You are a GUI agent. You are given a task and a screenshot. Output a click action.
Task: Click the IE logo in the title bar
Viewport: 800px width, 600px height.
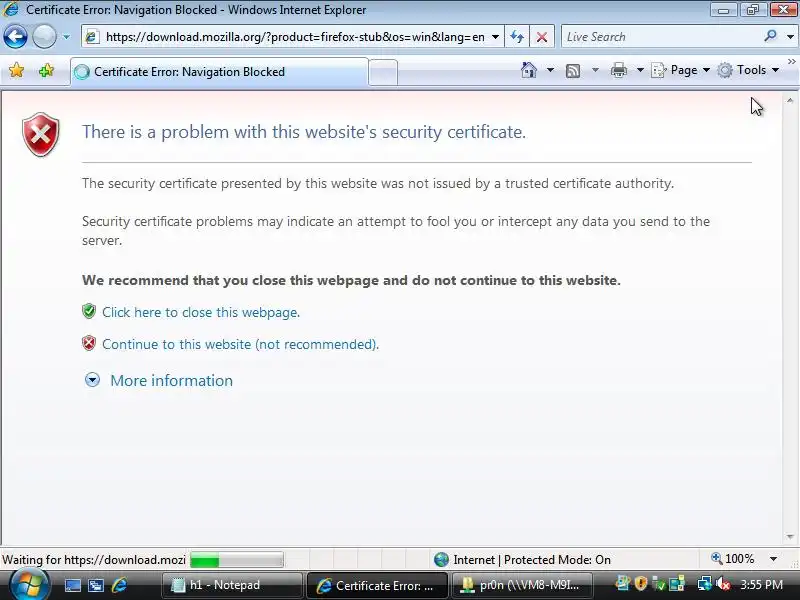tap(11, 10)
